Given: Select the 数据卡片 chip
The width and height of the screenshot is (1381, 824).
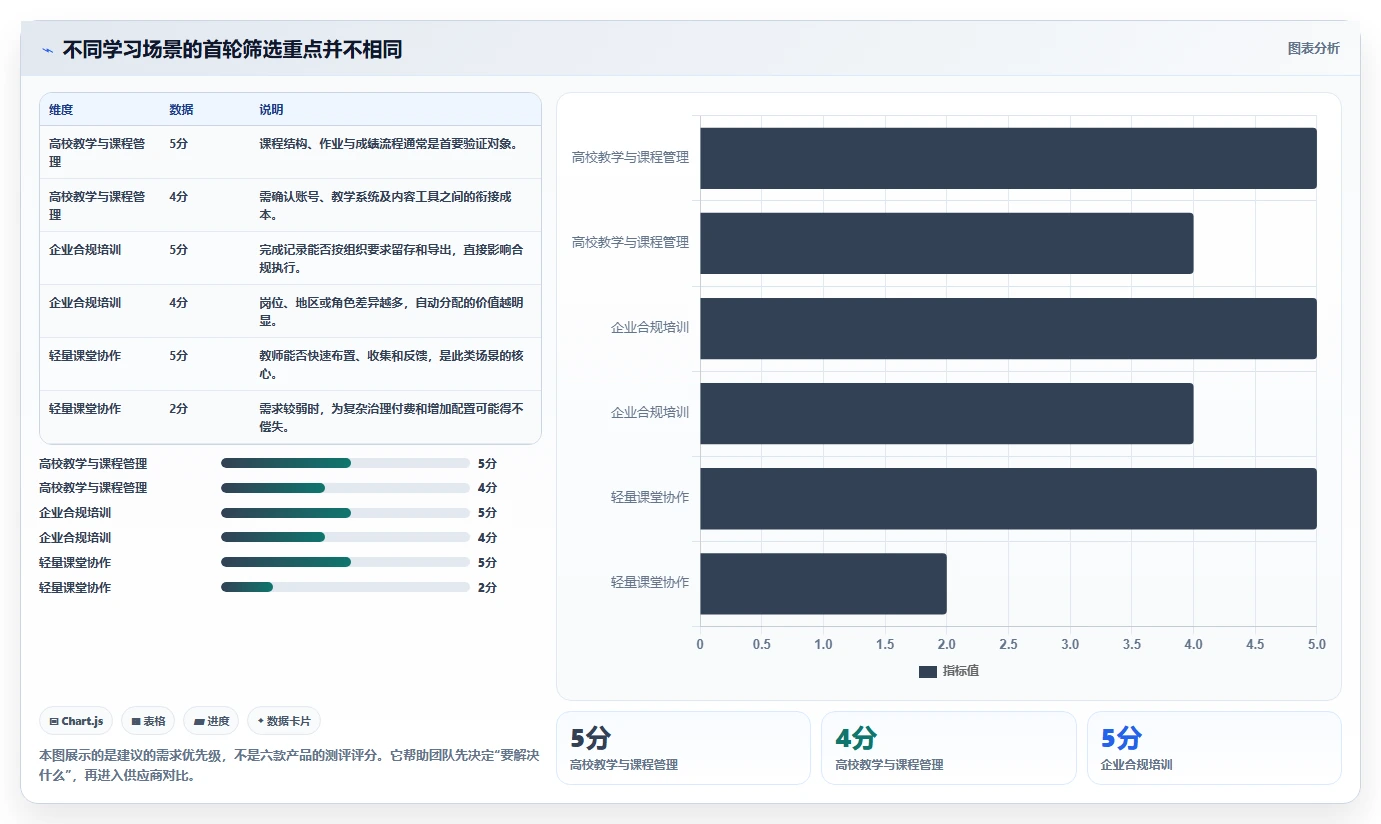Looking at the screenshot, I should (284, 721).
